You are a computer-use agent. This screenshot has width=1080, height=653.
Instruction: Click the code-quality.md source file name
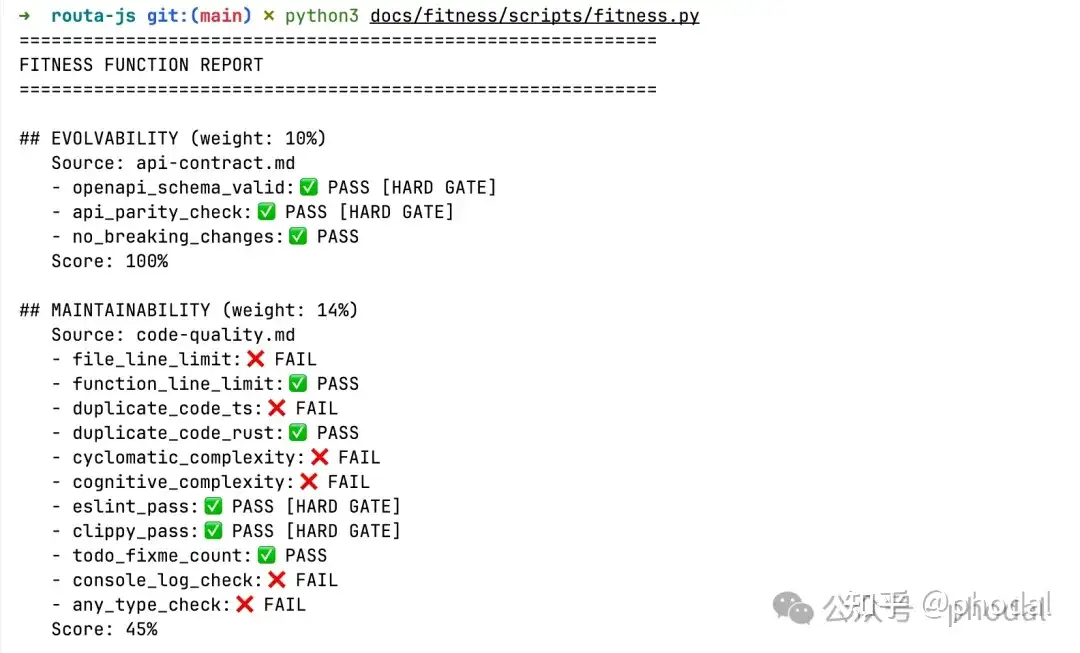pyautogui.click(x=216, y=335)
